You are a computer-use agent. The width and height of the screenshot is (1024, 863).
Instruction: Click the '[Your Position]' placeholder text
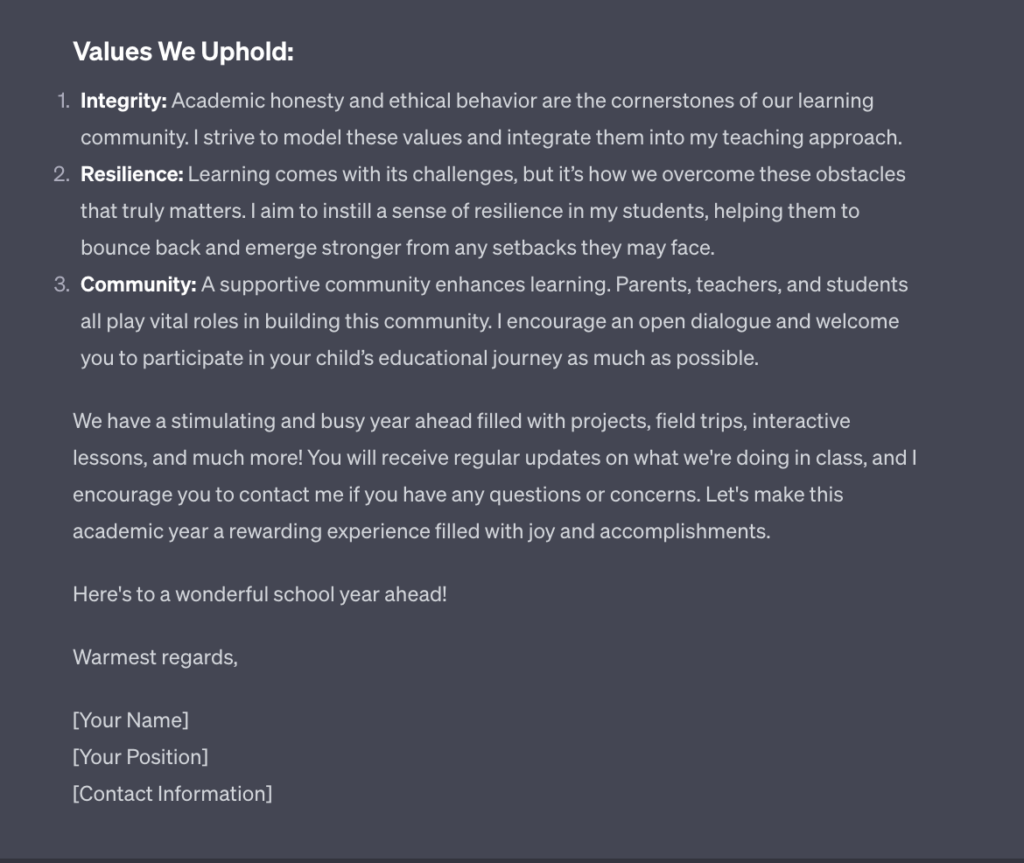[140, 757]
